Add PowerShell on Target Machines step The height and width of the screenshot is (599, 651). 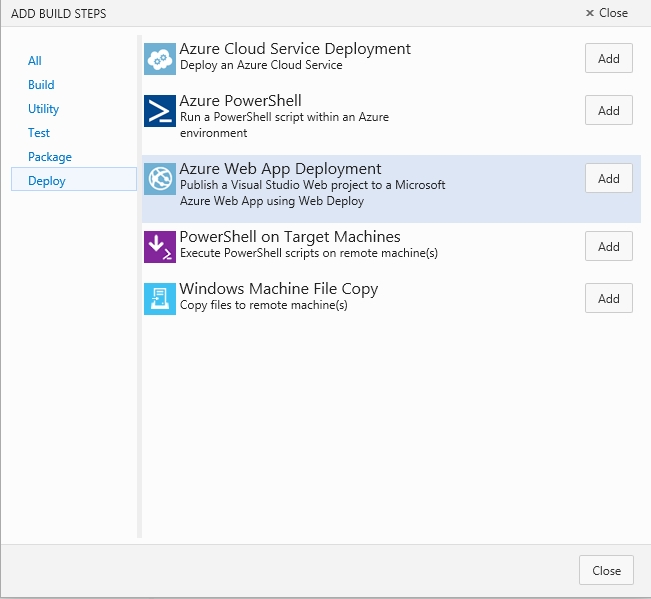coord(609,246)
